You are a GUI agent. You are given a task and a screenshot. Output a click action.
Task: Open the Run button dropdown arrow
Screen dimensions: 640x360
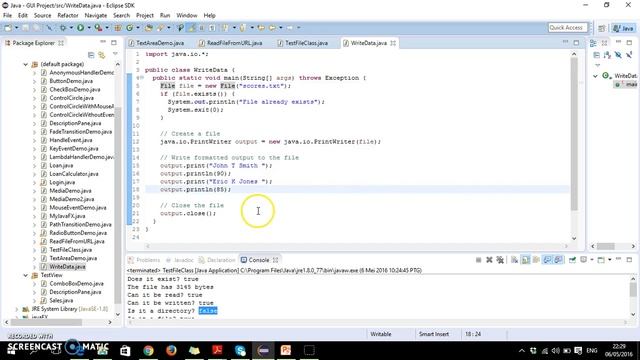click(89, 28)
